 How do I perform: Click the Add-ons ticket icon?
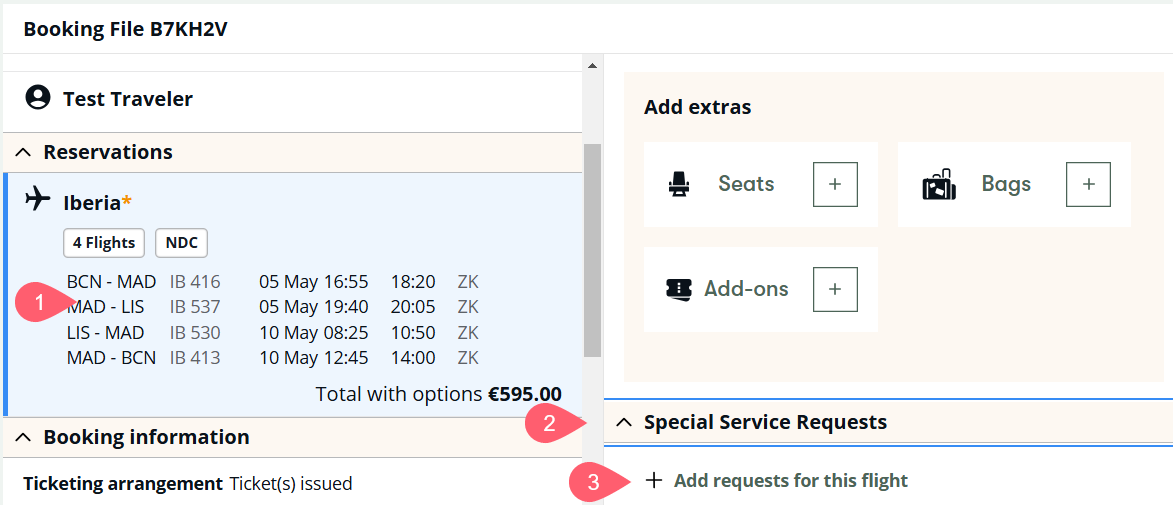pyautogui.click(x=679, y=289)
